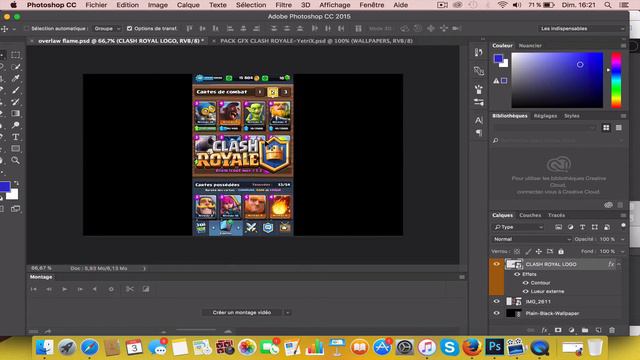Viewport: 640px width, 360px height.
Task: Hide the Plain-Black-Wallpaper layer
Action: pos(496,313)
